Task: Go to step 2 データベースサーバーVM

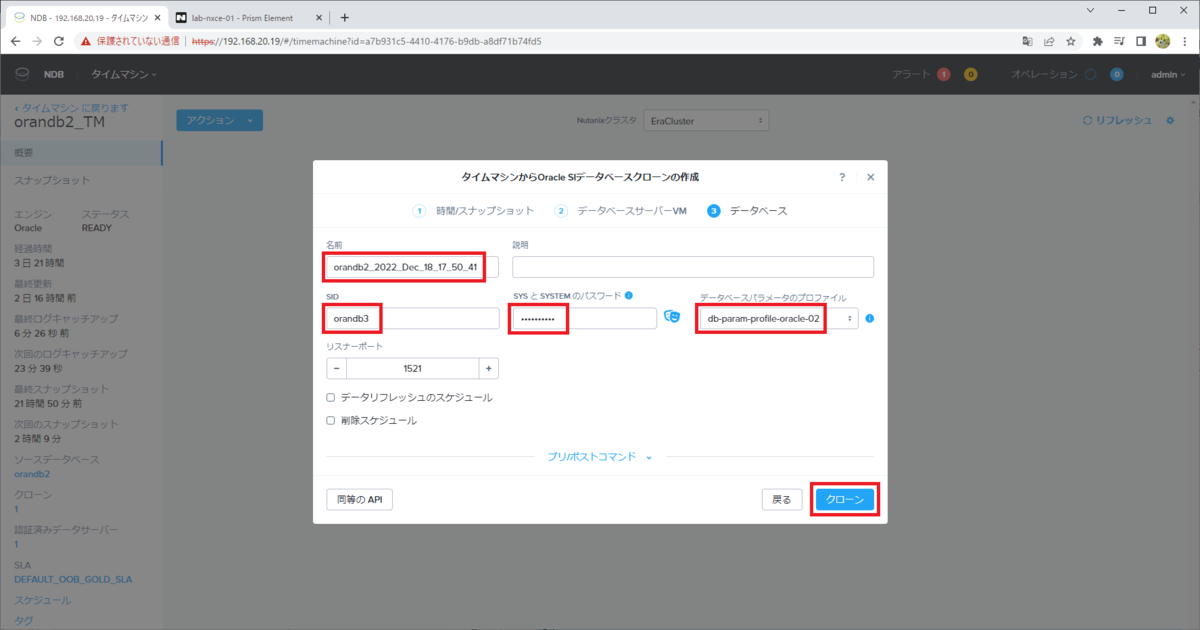Action: coord(622,211)
